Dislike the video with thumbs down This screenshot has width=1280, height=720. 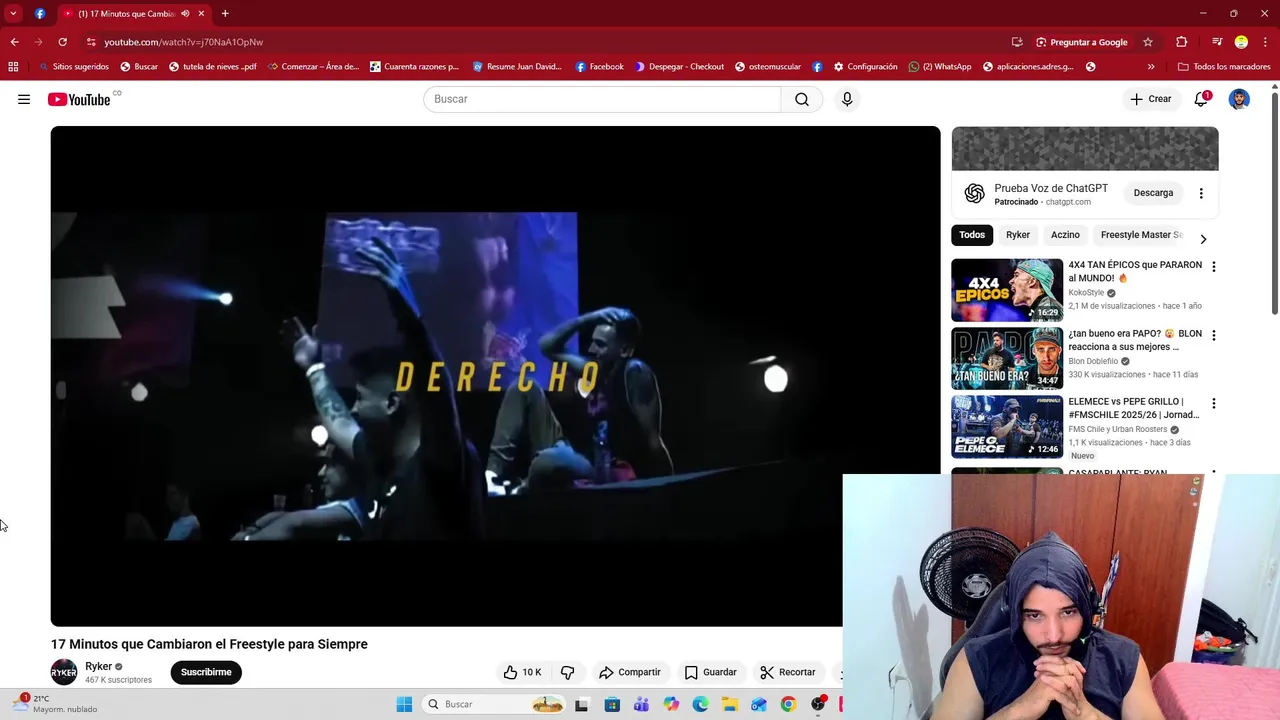point(567,672)
